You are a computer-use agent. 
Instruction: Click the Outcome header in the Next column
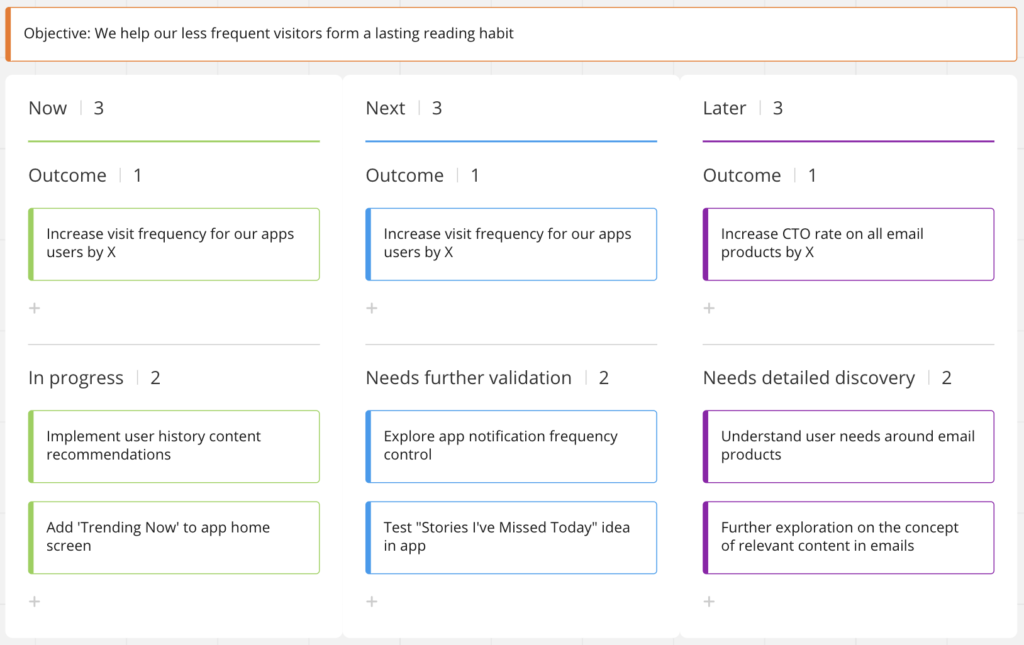tap(404, 175)
